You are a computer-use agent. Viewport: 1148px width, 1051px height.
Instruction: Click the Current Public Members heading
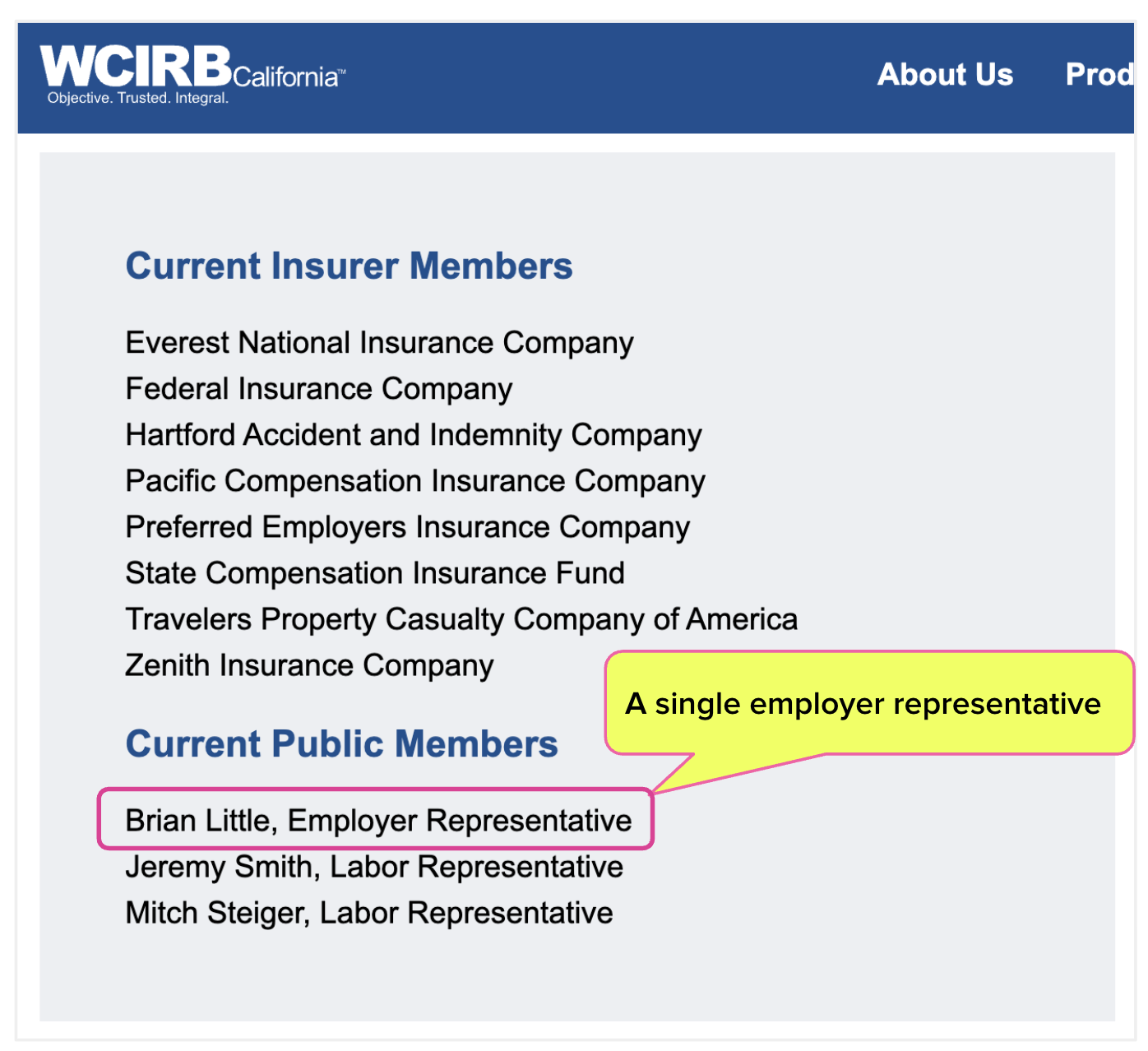coord(341,744)
